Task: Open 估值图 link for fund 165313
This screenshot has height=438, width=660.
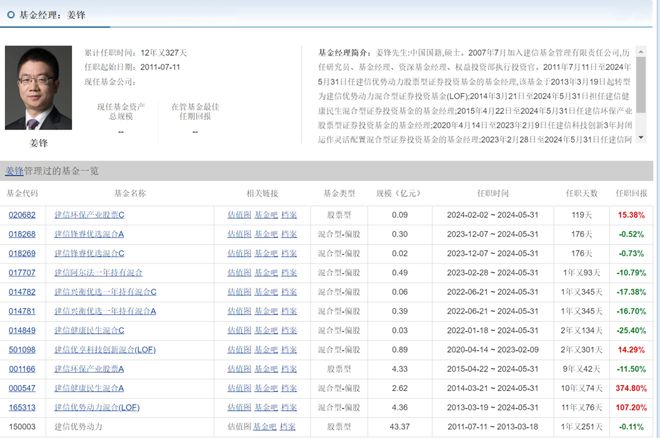Action: tap(239, 407)
